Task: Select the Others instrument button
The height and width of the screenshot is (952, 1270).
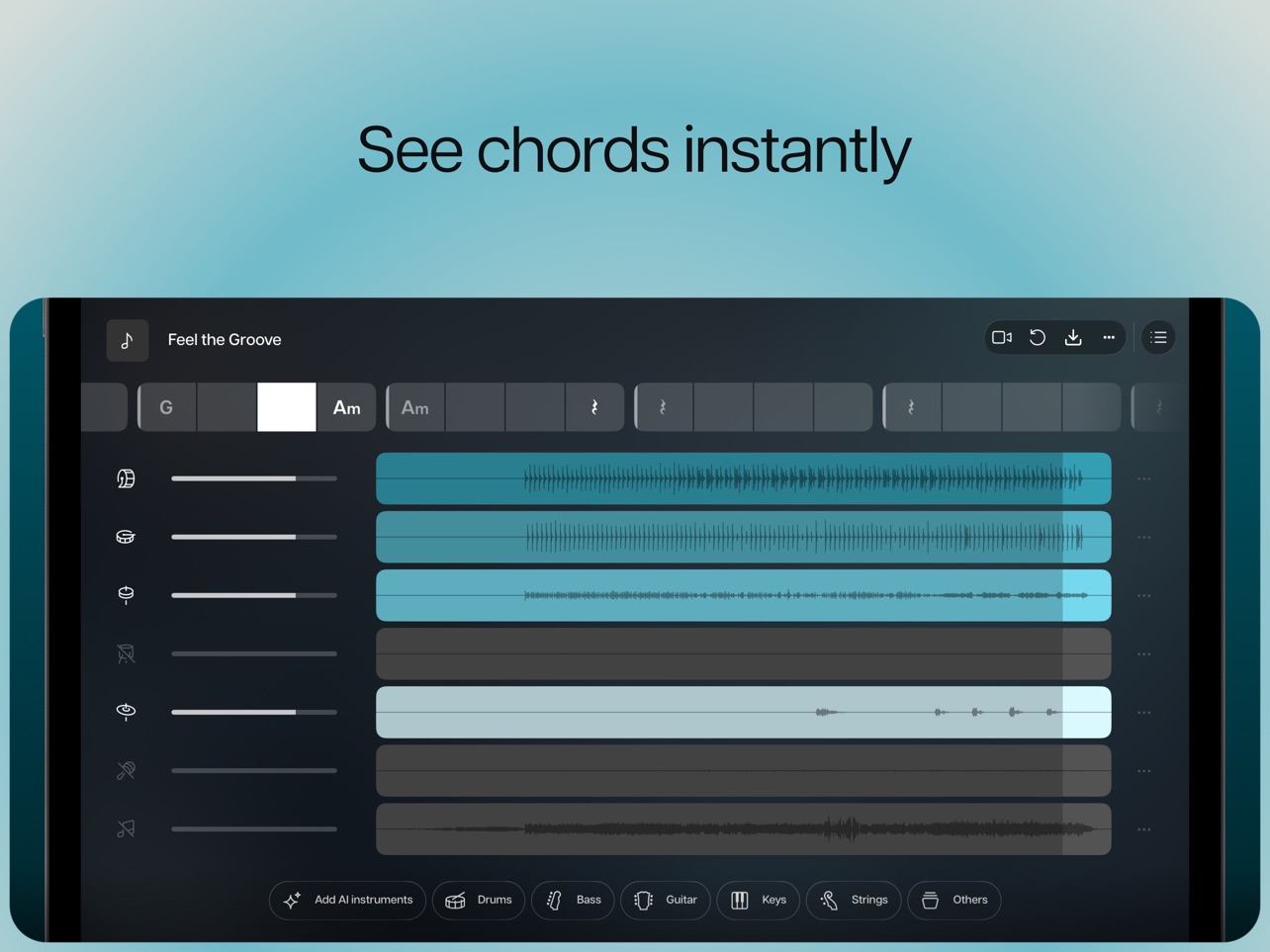Action: (954, 901)
